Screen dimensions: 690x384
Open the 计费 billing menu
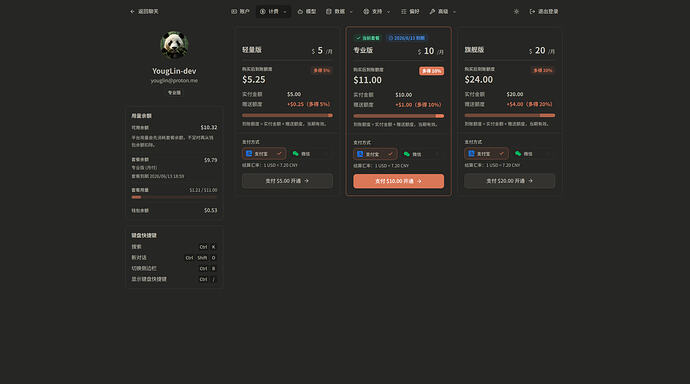[273, 11]
